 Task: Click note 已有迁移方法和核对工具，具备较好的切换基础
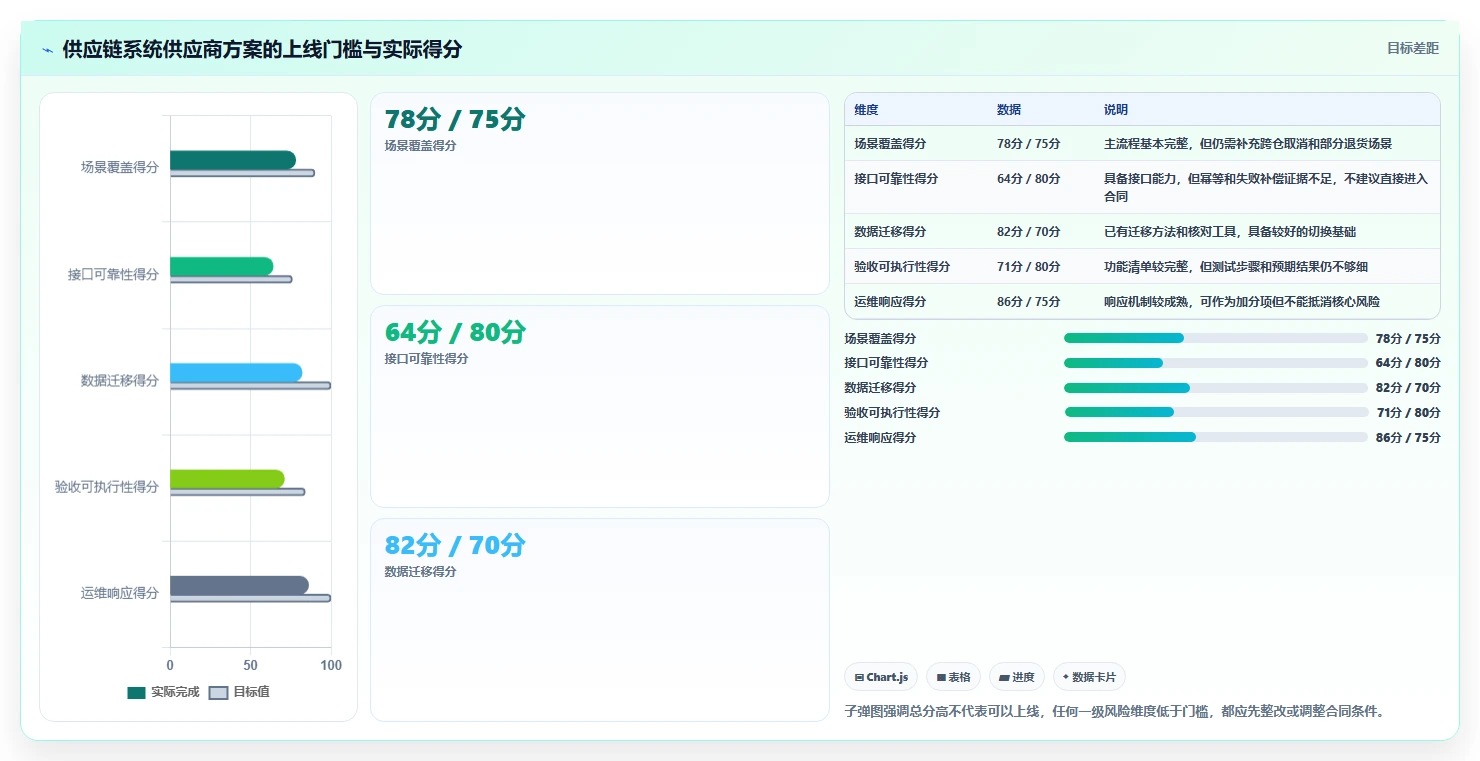pos(1230,232)
